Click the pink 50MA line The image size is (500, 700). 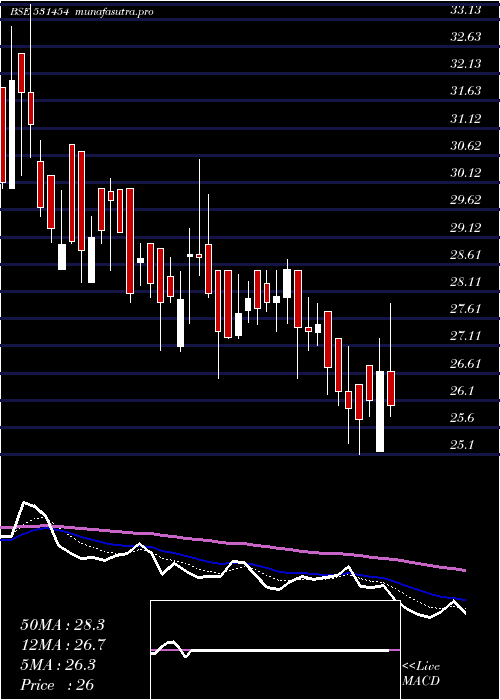click(x=232, y=543)
